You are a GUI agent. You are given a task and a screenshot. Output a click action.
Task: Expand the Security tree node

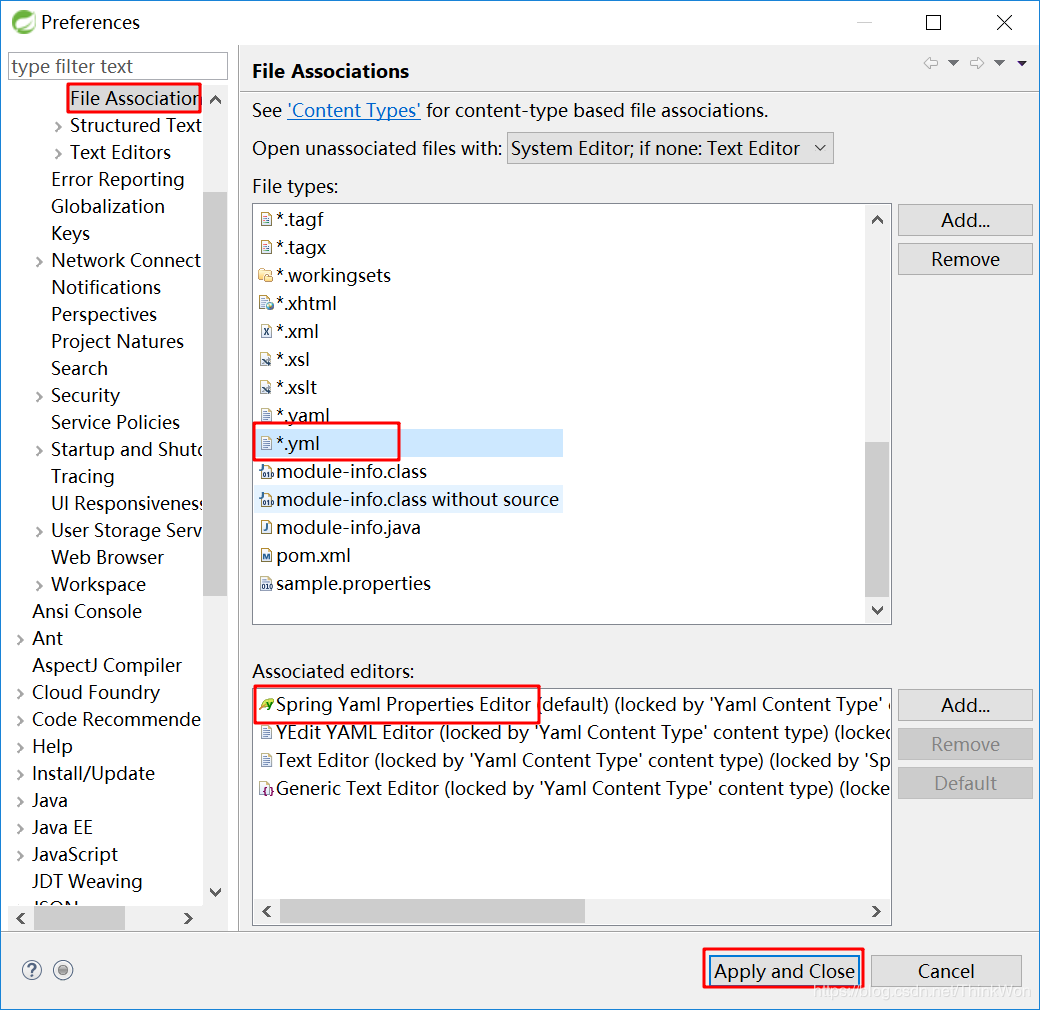39,397
